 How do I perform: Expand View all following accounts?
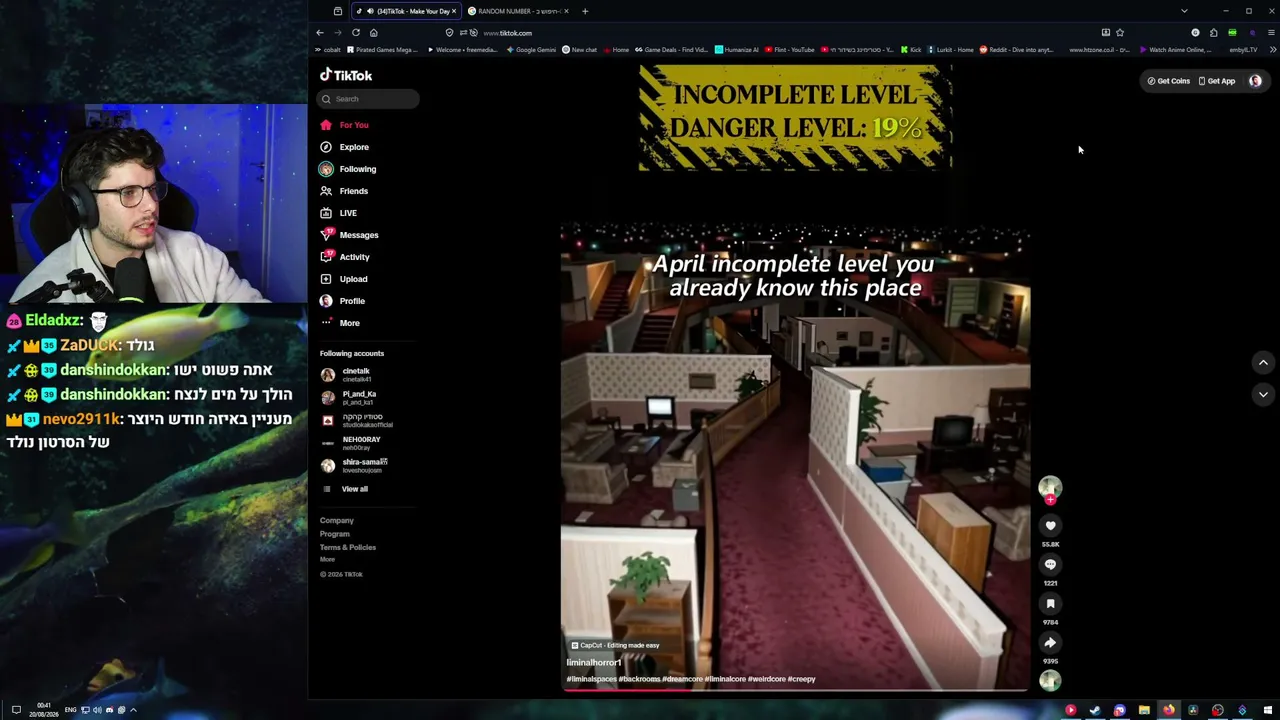(344, 489)
